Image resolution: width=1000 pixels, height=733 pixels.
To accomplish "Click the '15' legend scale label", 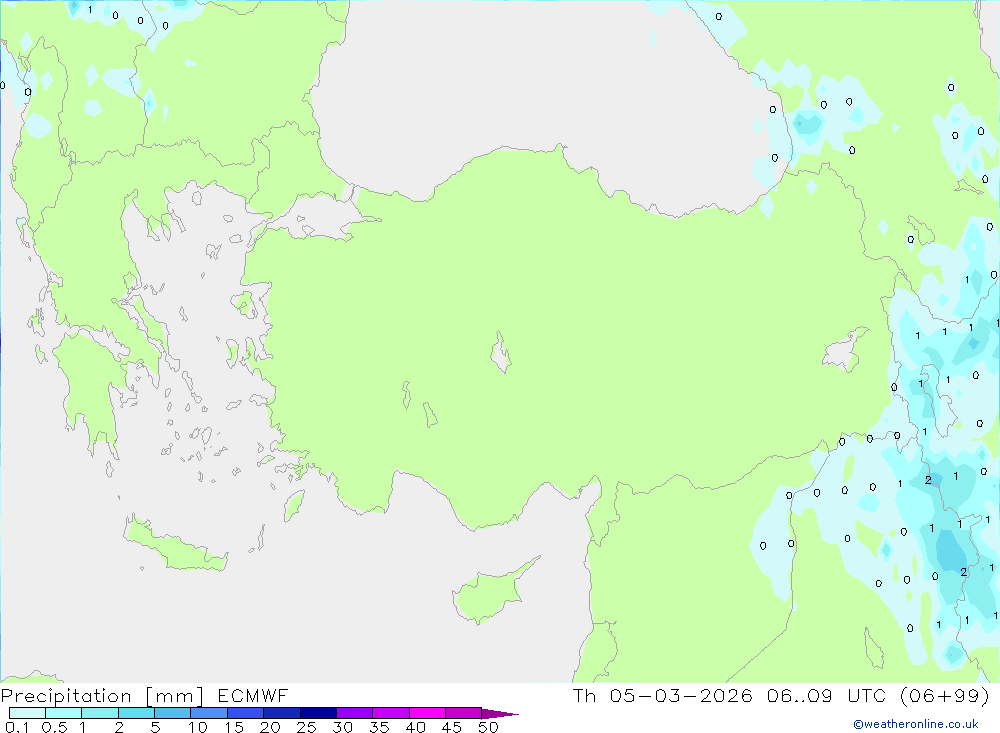I will coord(234,727).
